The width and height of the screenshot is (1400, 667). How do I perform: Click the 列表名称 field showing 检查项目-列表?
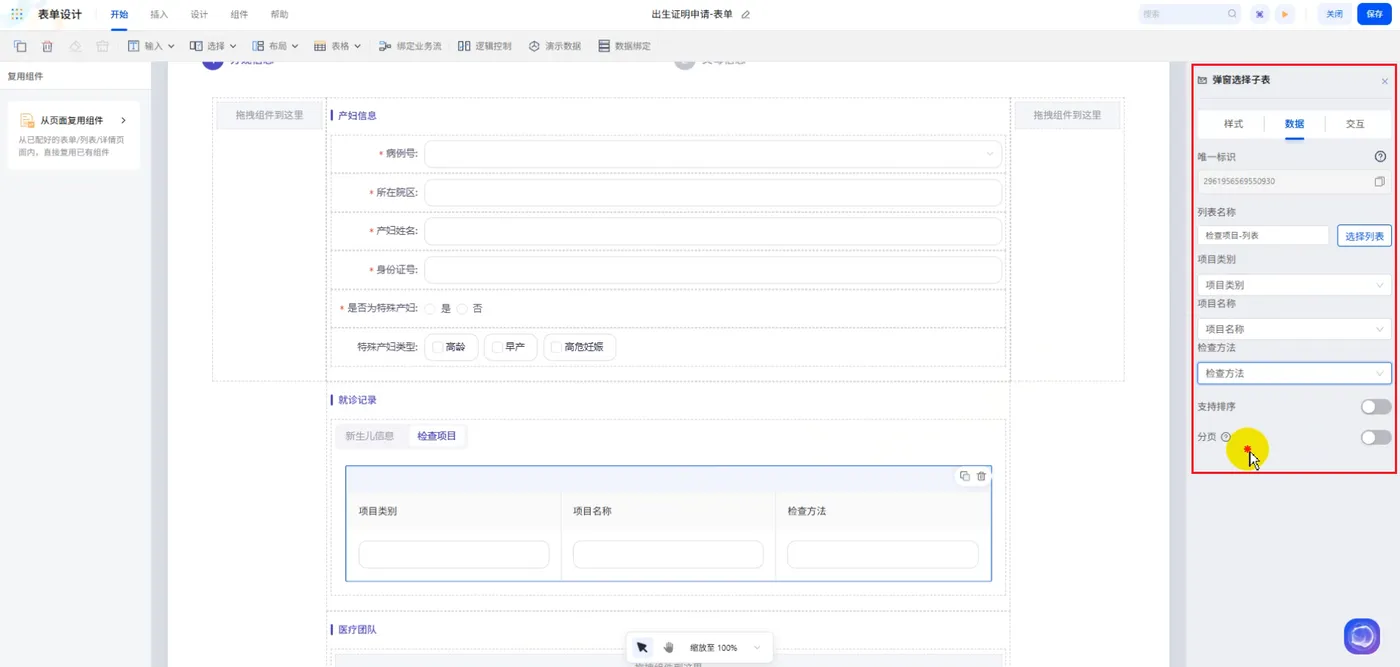coord(1263,236)
